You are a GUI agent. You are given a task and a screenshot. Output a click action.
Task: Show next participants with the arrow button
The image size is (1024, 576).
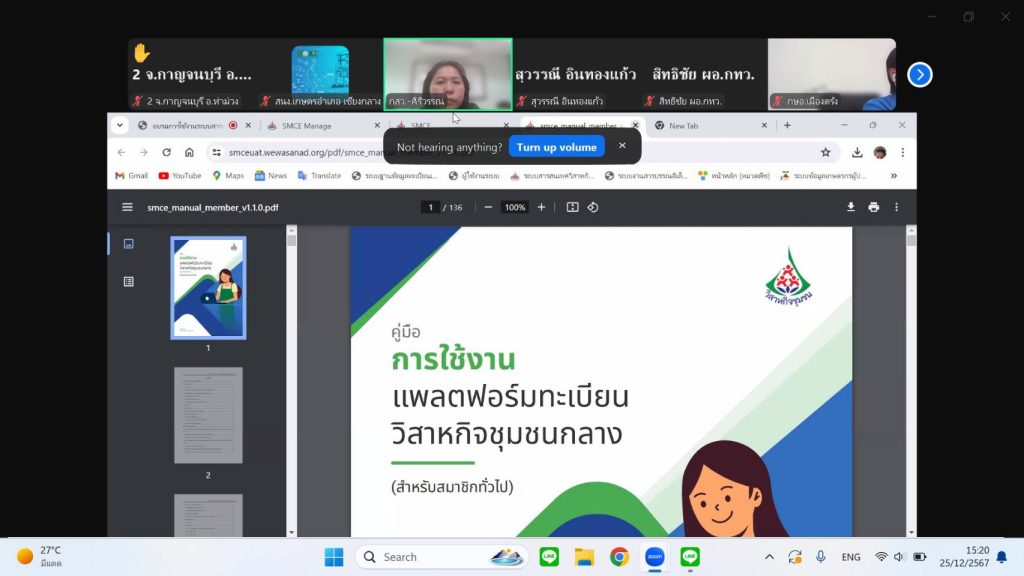pos(920,75)
